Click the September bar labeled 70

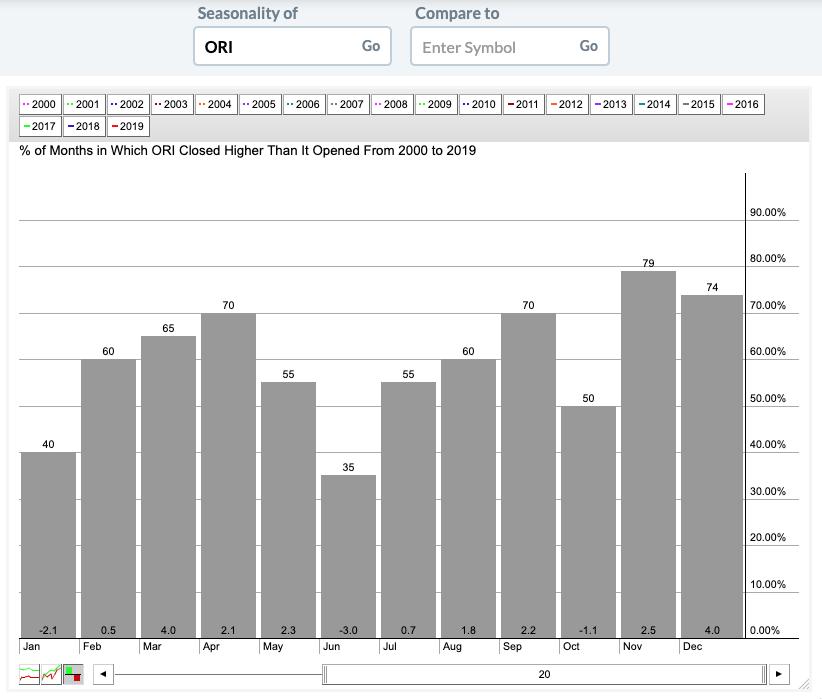pos(528,476)
